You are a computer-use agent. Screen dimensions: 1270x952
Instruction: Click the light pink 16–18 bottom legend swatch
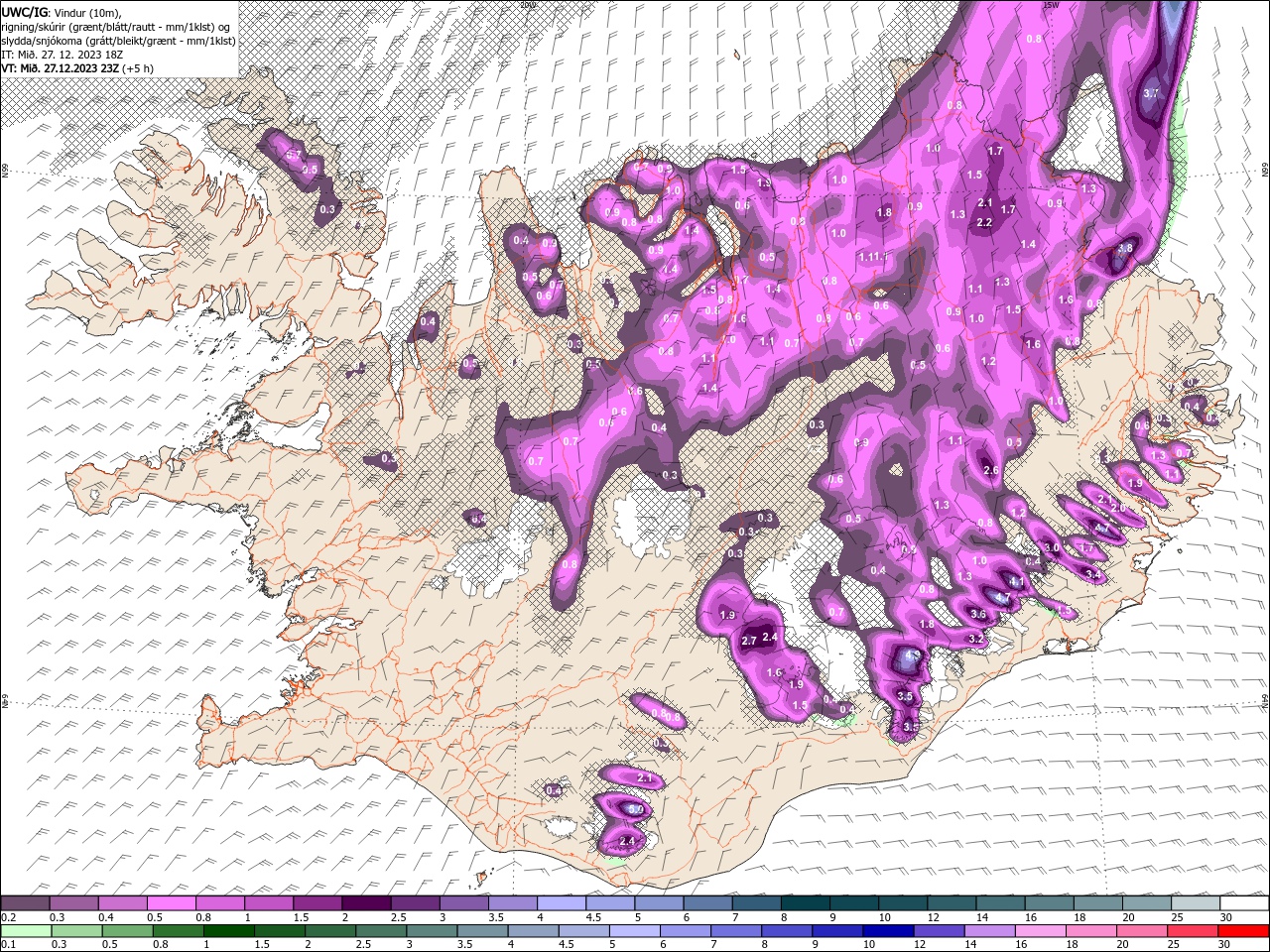tap(1040, 931)
